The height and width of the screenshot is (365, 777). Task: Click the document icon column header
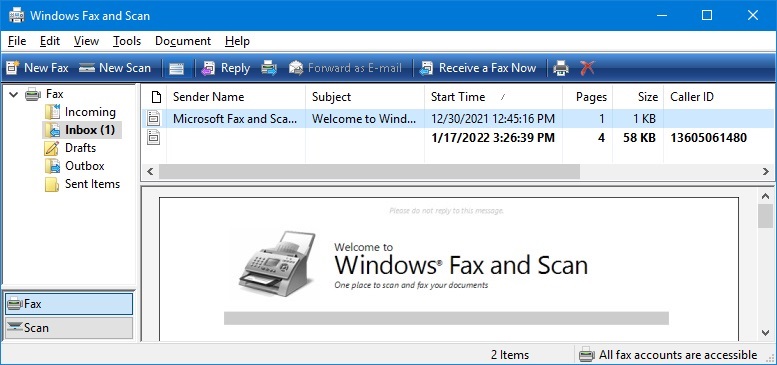pyautogui.click(x=156, y=97)
